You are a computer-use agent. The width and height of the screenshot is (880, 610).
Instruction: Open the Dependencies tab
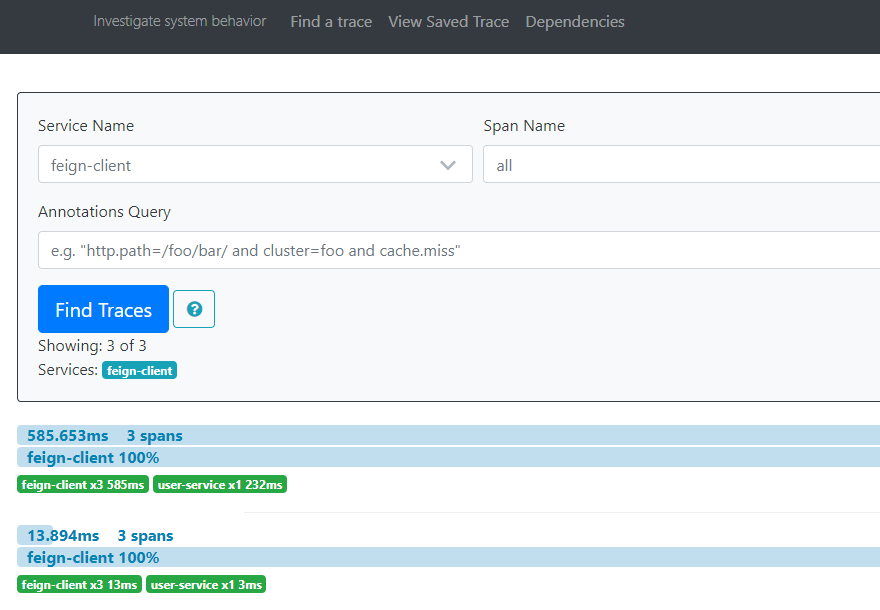(x=575, y=22)
